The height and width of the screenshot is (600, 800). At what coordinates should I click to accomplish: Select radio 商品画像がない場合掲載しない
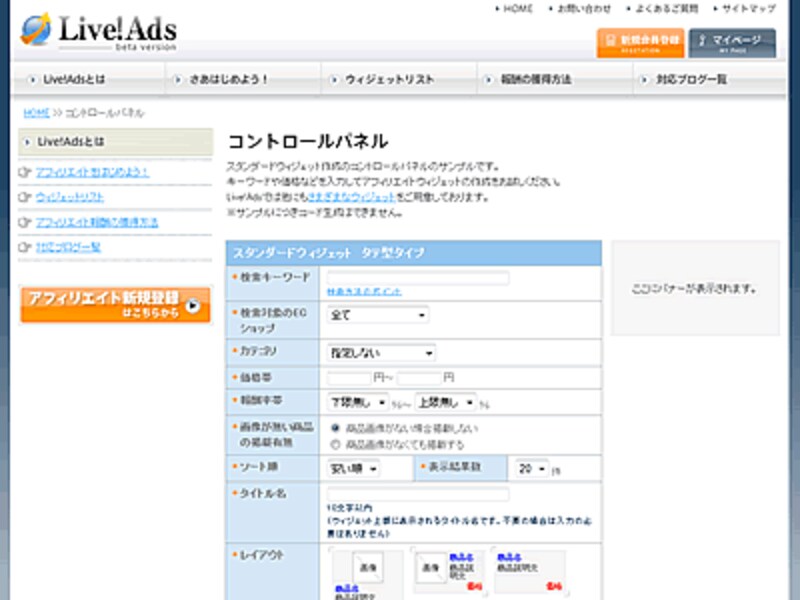pyautogui.click(x=335, y=428)
